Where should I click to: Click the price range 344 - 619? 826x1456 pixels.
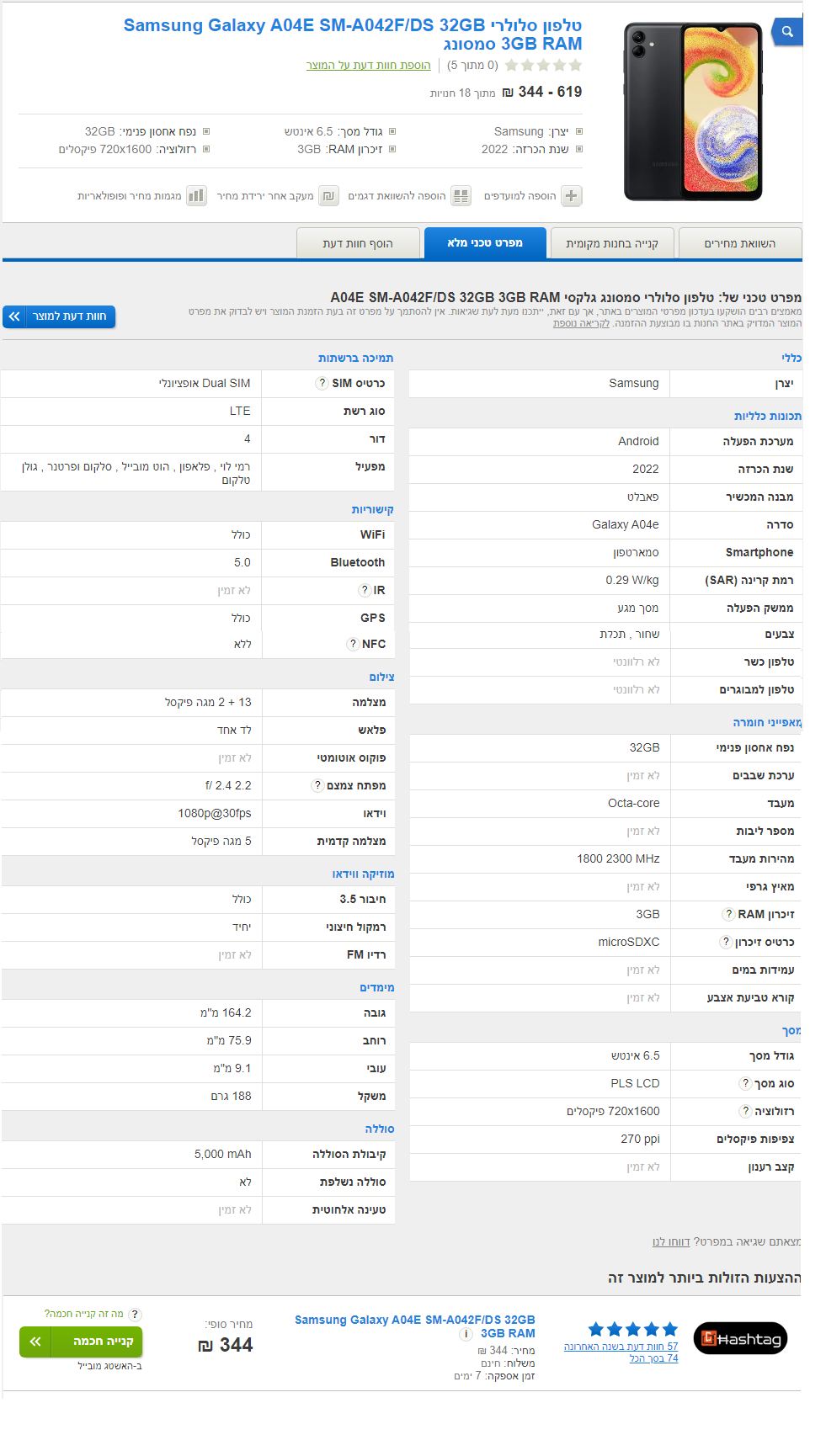[x=542, y=92]
